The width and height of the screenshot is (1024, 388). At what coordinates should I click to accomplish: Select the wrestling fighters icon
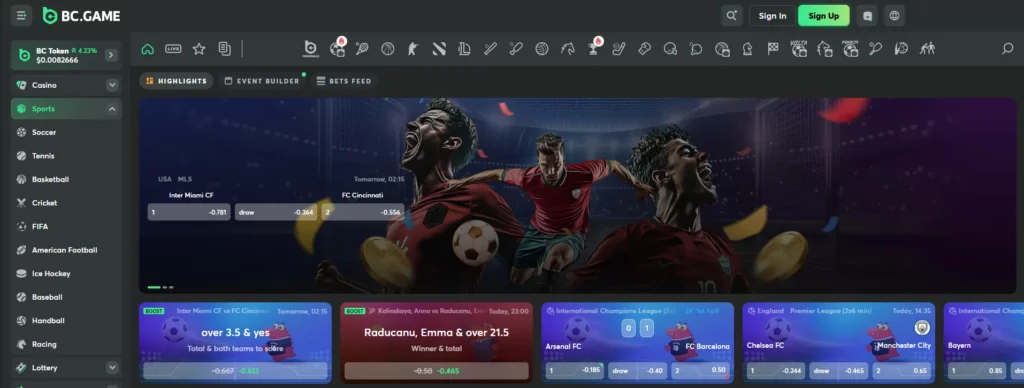coord(927,49)
